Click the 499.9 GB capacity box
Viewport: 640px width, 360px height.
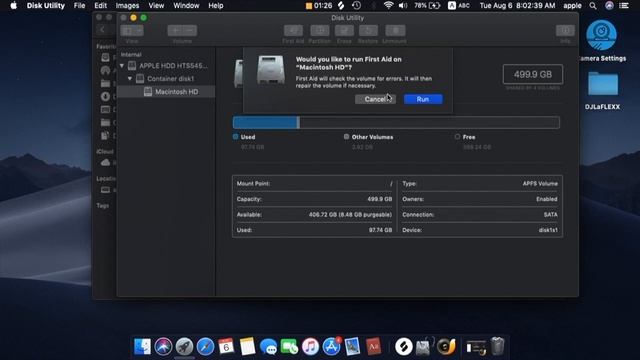click(x=533, y=74)
